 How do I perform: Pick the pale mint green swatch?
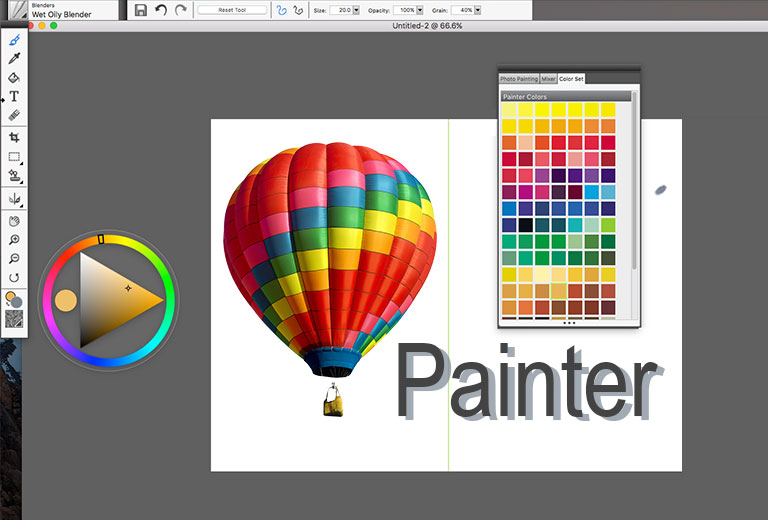tap(591, 225)
